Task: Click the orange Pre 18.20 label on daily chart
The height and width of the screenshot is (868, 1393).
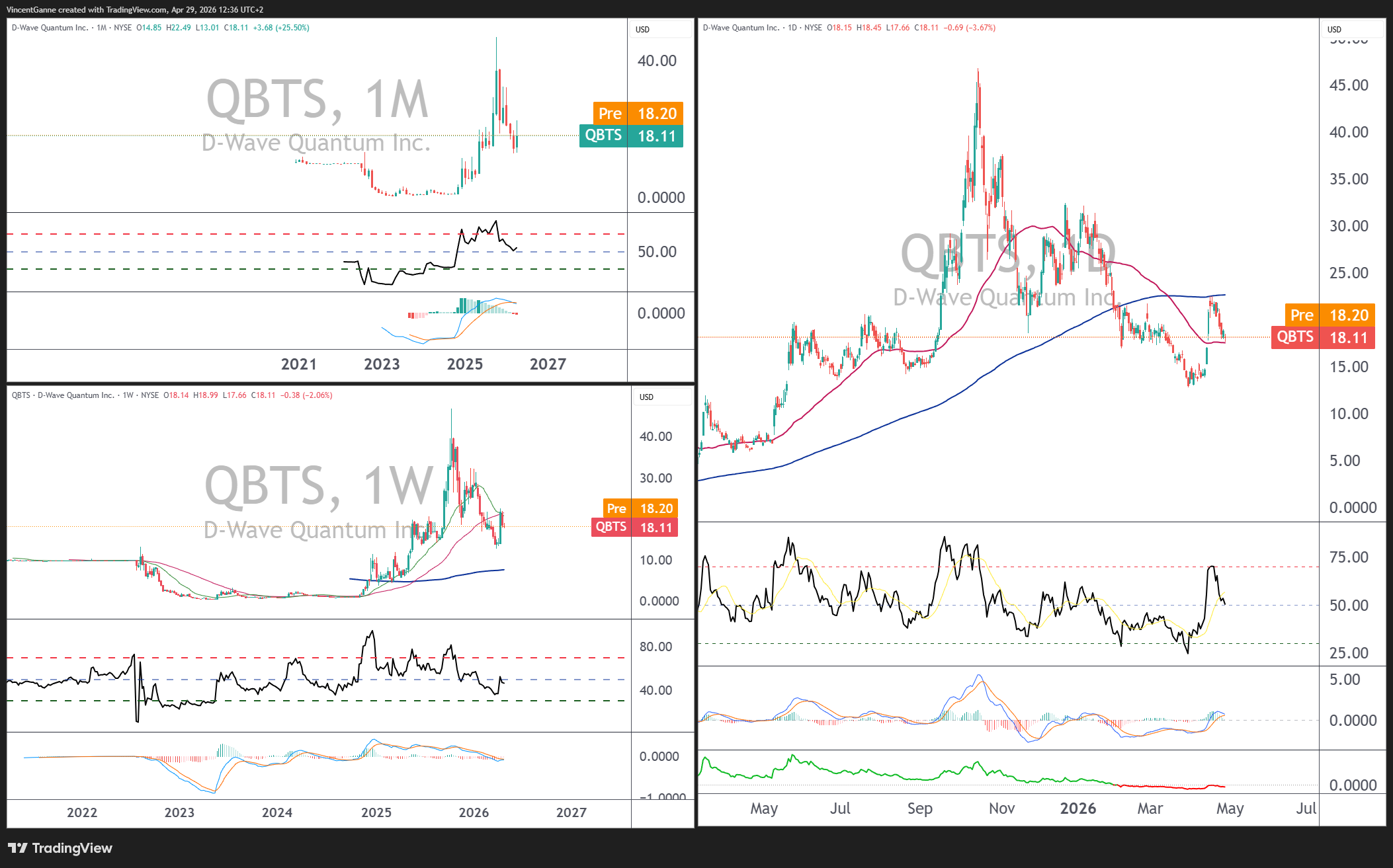Action: pyautogui.click(x=1330, y=315)
